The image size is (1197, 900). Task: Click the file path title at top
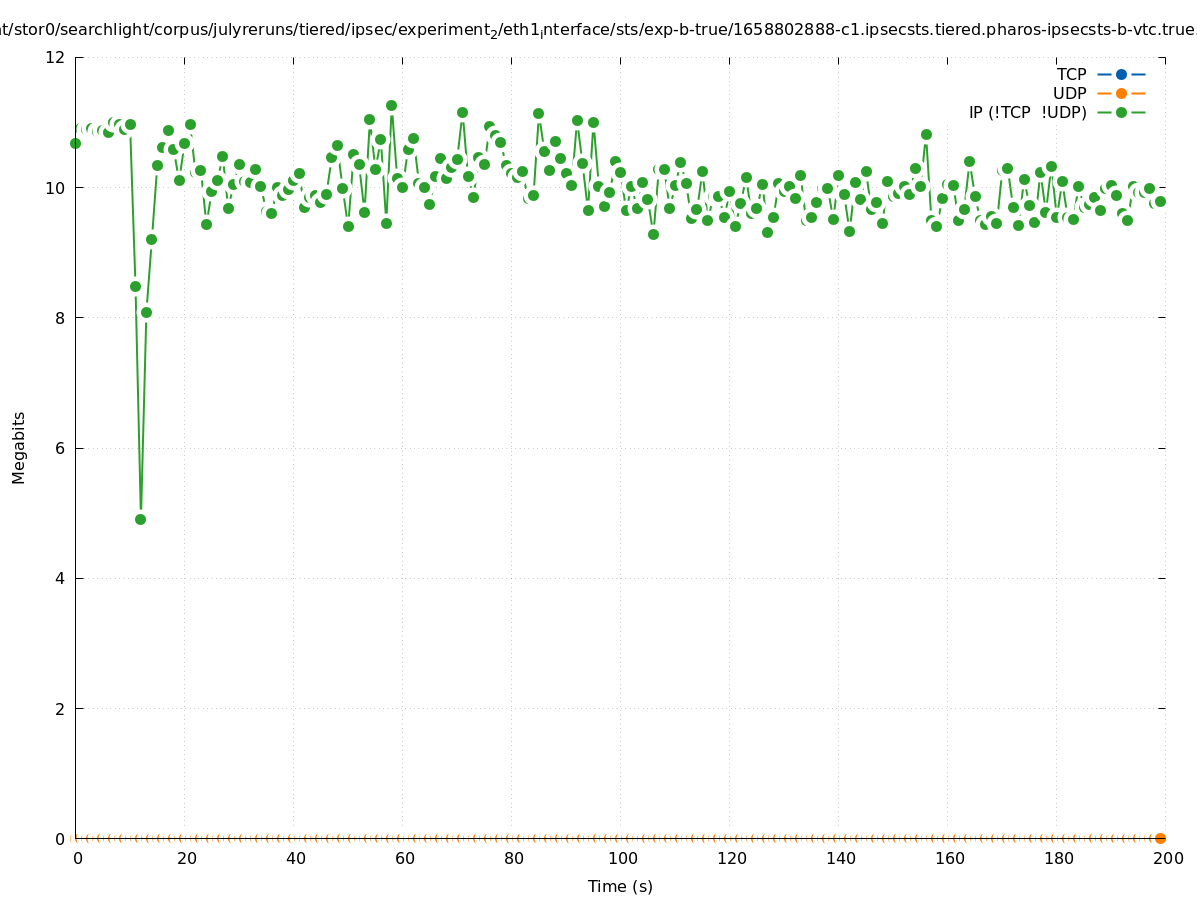(x=598, y=30)
